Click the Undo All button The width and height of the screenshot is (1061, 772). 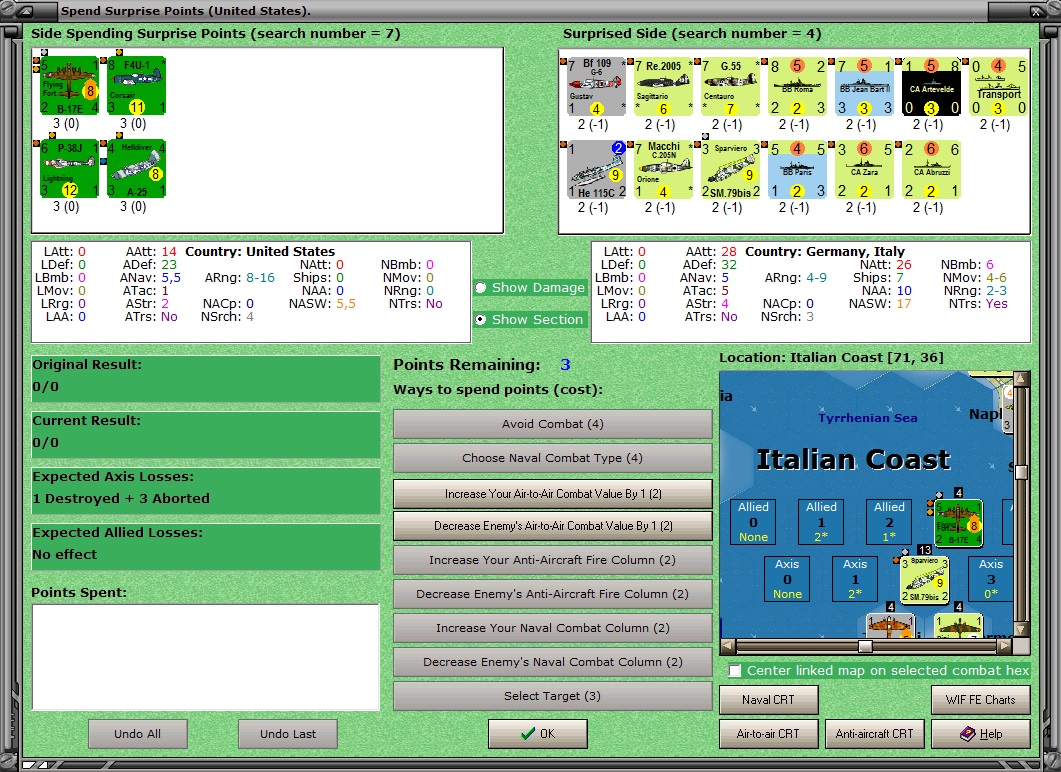(x=137, y=734)
